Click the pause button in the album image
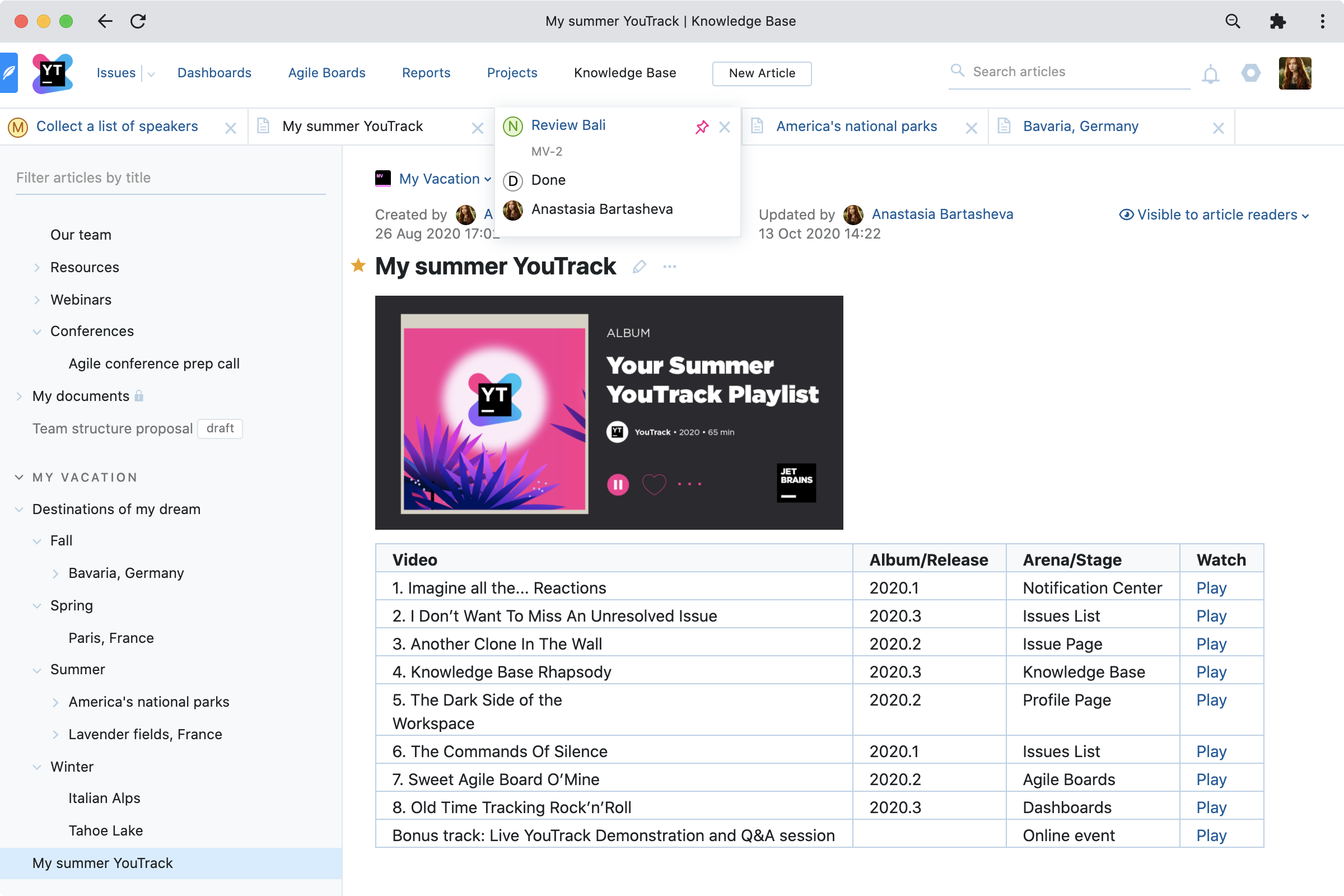Screen dimensions: 1344x896 click(x=618, y=484)
